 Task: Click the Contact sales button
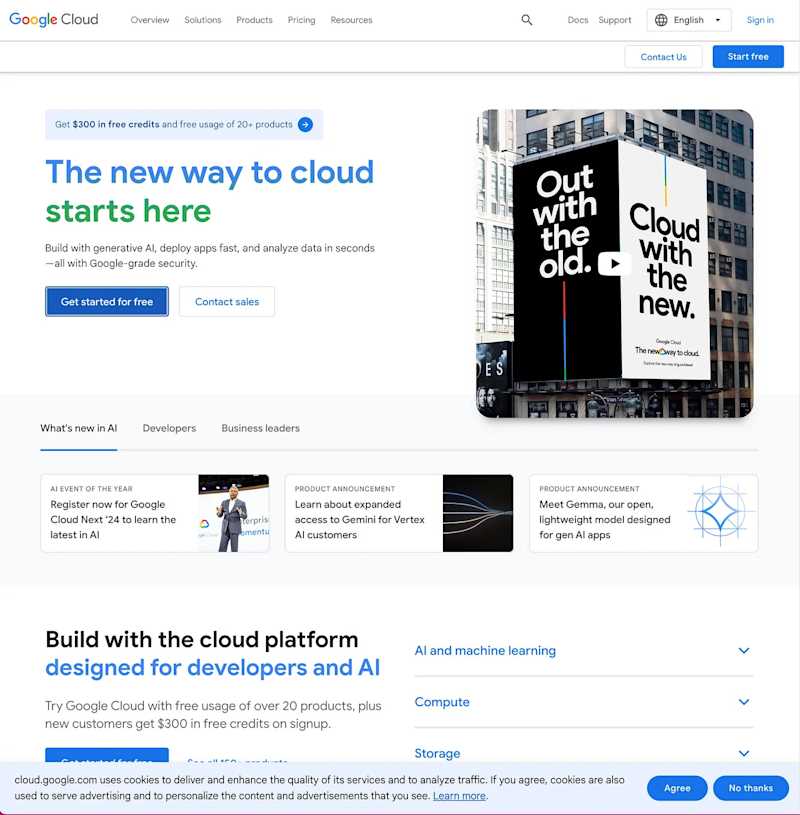227,301
